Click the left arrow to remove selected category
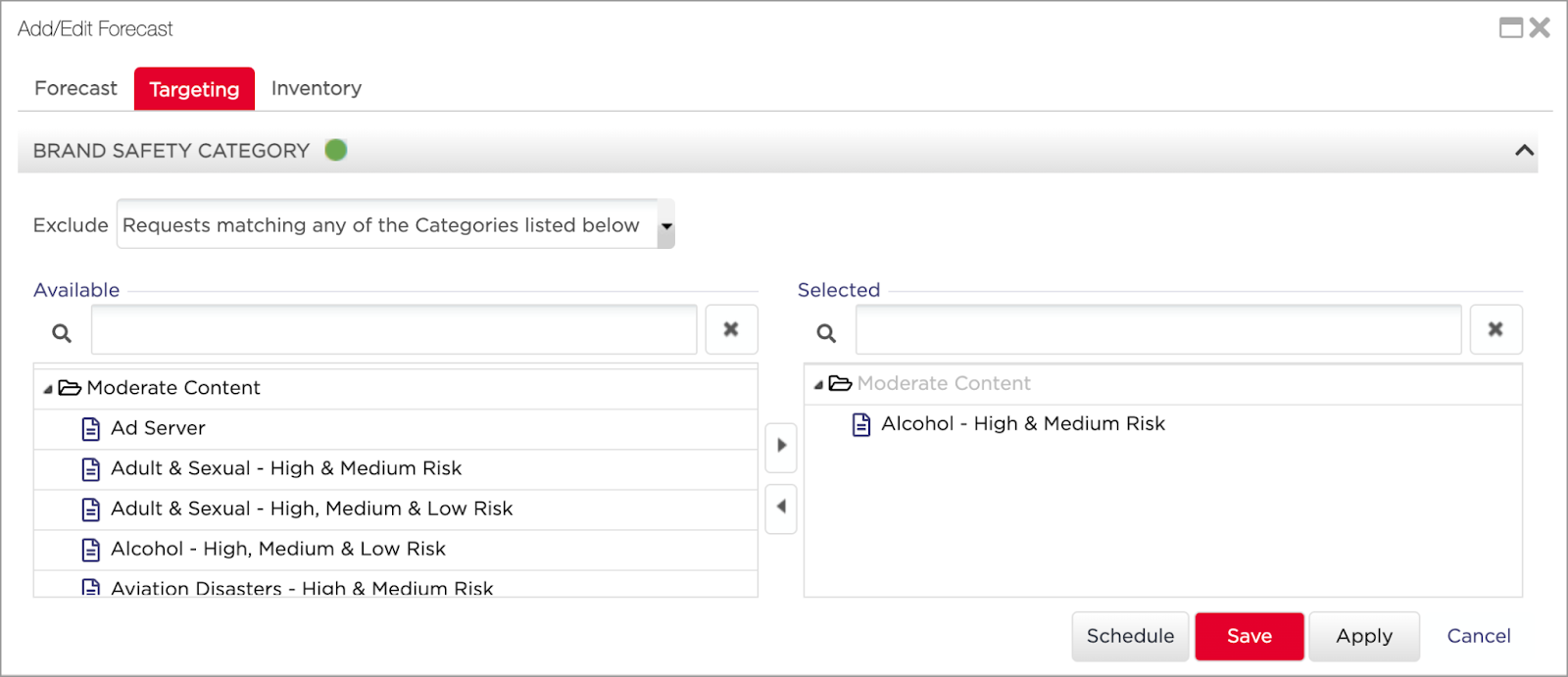 coord(781,507)
